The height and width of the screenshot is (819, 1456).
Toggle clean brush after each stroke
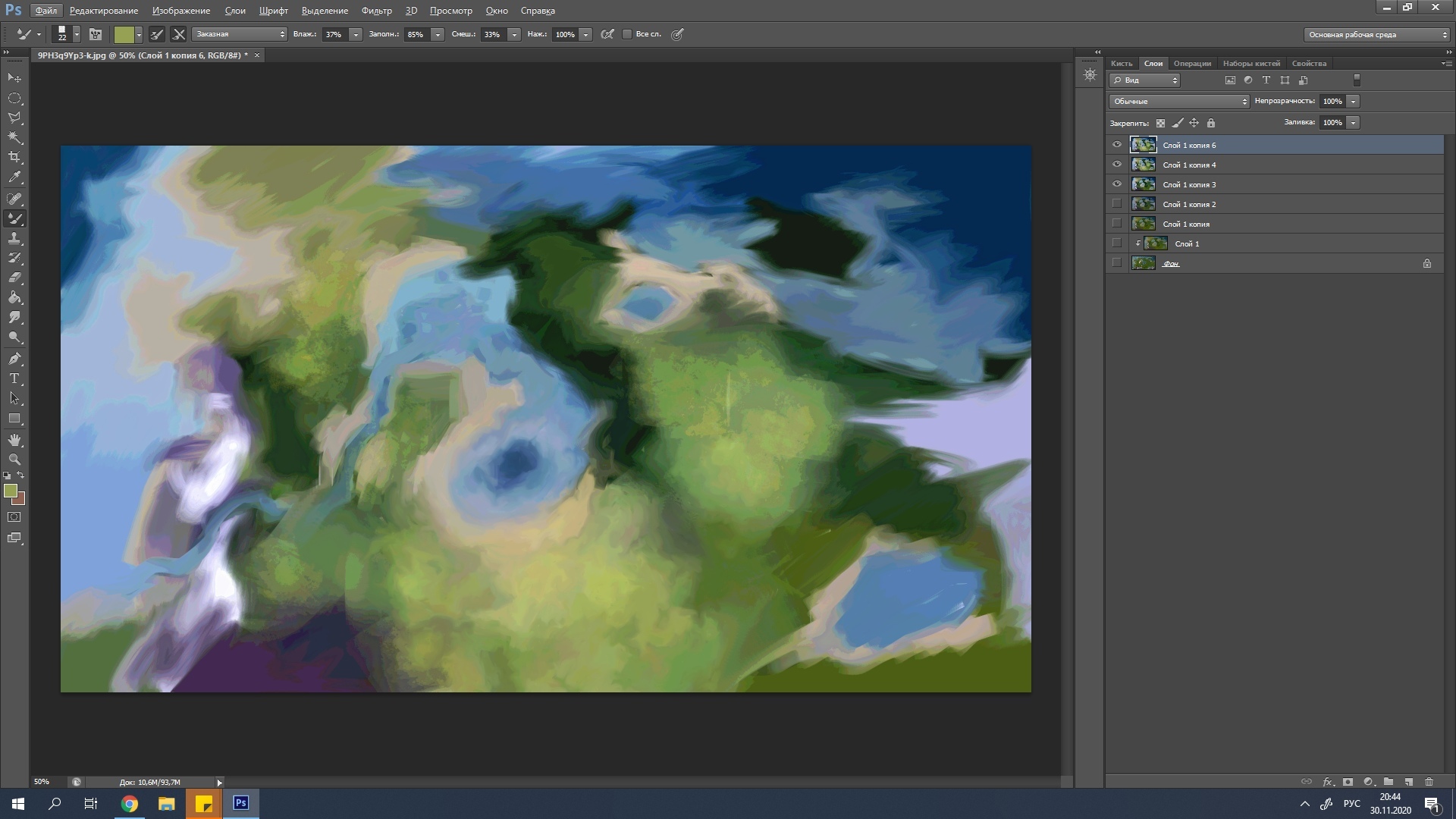pos(179,34)
